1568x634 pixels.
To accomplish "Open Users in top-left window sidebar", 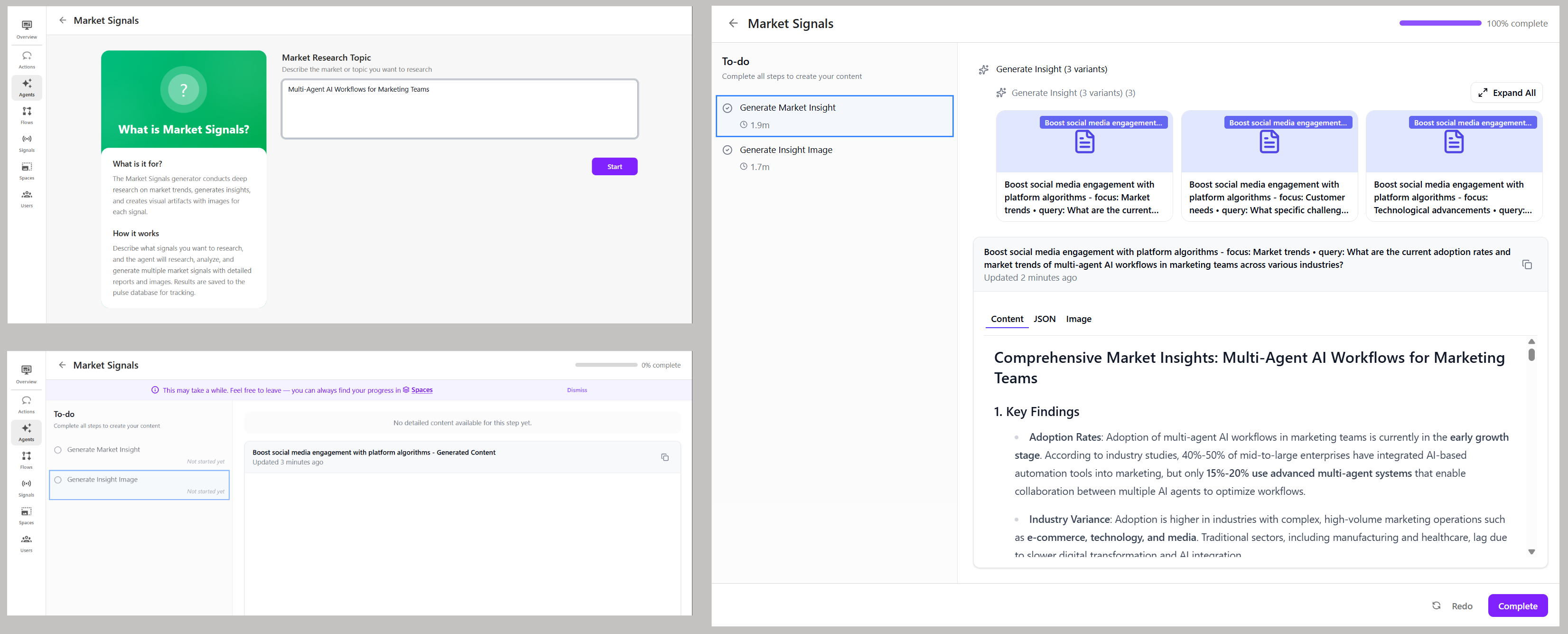I will pyautogui.click(x=27, y=199).
